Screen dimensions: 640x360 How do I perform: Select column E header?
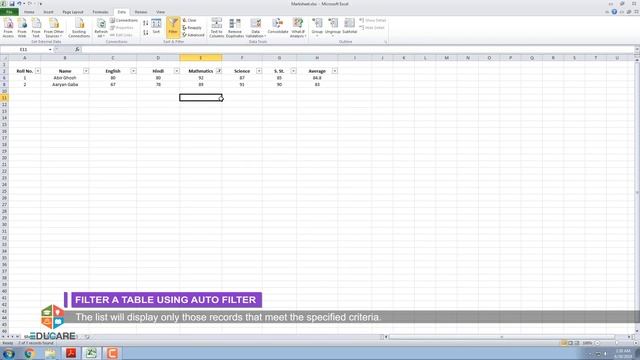point(201,58)
